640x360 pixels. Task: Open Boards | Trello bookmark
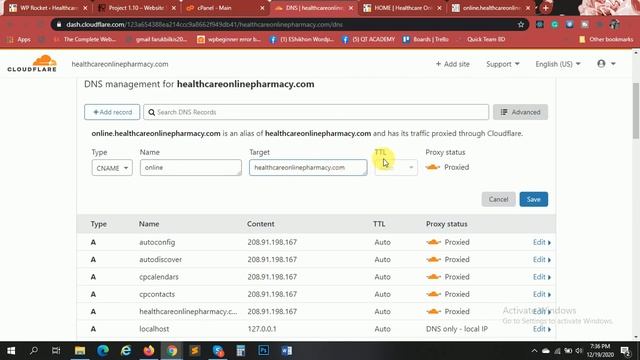click(x=426, y=39)
